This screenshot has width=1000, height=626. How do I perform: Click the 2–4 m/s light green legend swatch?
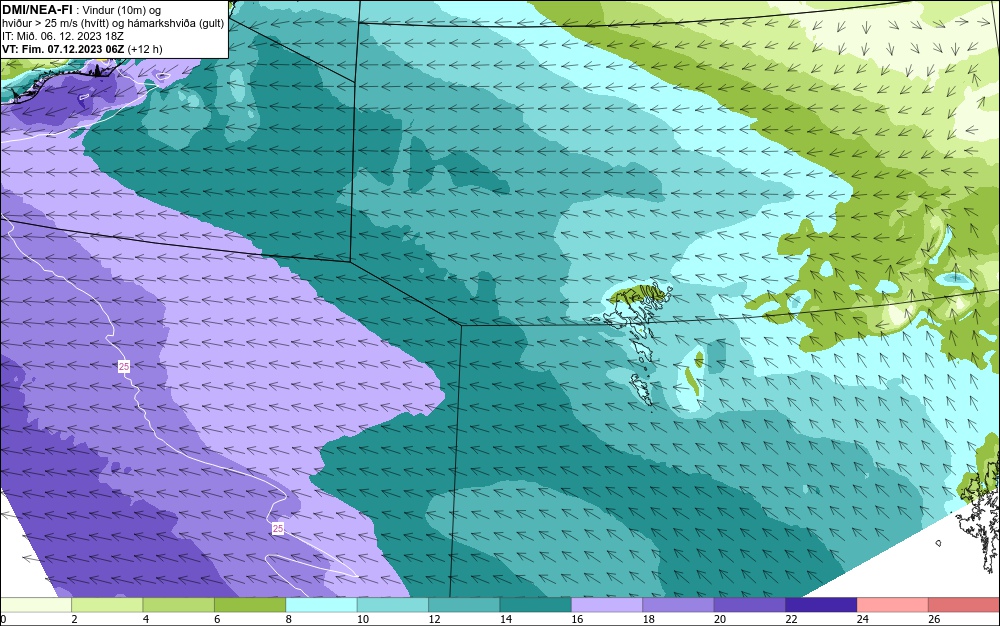[x=107, y=605]
